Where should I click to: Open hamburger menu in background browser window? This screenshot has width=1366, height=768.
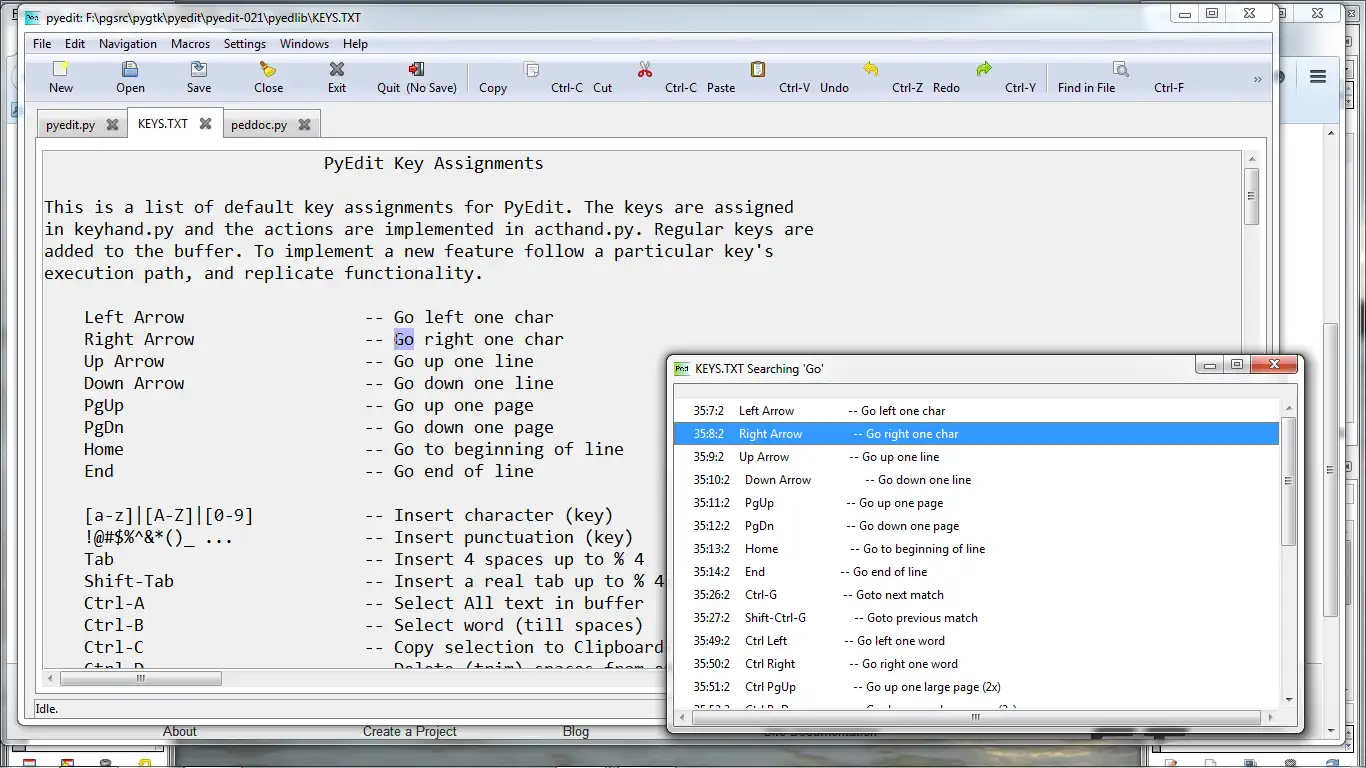(1318, 76)
